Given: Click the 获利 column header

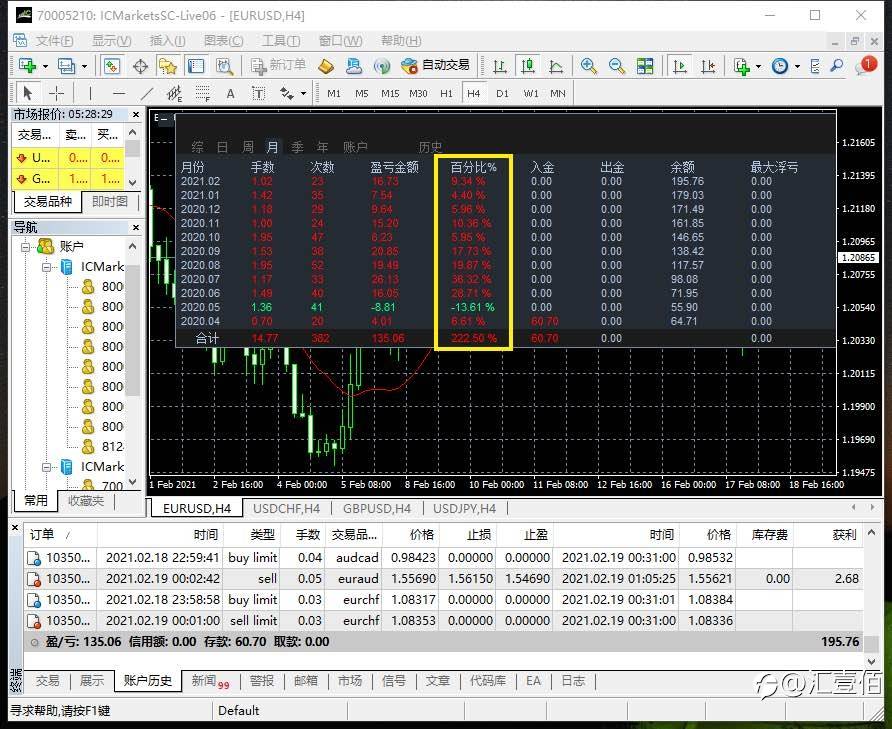Looking at the screenshot, I should (x=844, y=535).
